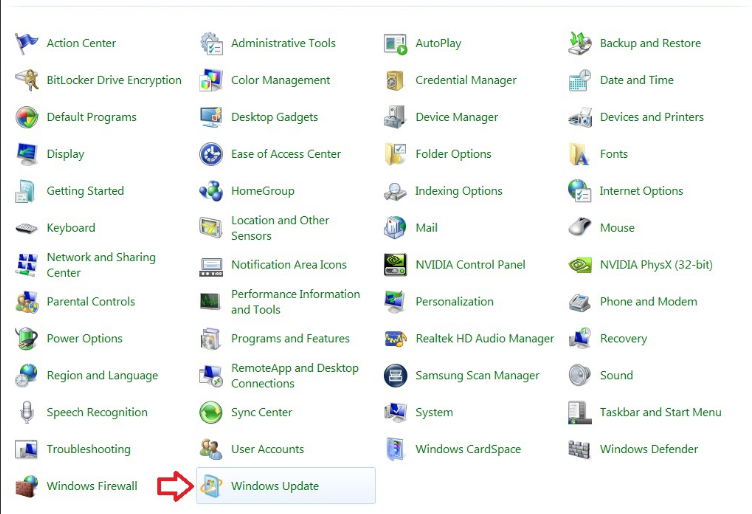Click the Internet Options globe icon
The width and height of the screenshot is (752, 514).
580,191
